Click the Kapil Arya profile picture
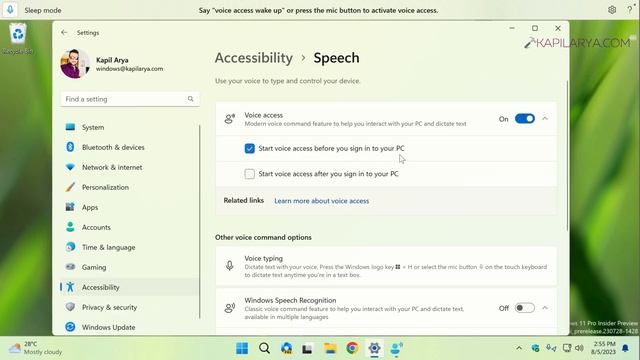The height and width of the screenshot is (360, 640). coord(75,64)
